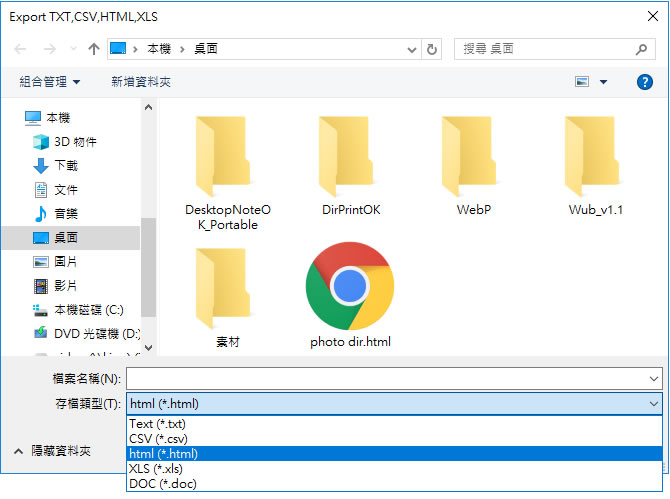Click sidebar scrollbar up arrow
Screen dimensions: 670x499
tap(148, 107)
